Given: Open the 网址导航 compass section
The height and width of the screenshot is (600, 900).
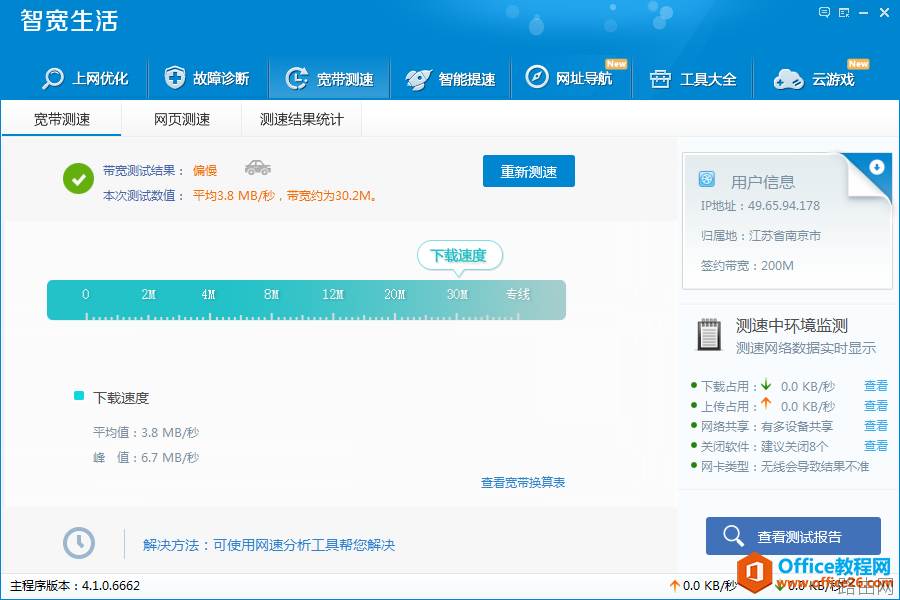Looking at the screenshot, I should [x=569, y=78].
